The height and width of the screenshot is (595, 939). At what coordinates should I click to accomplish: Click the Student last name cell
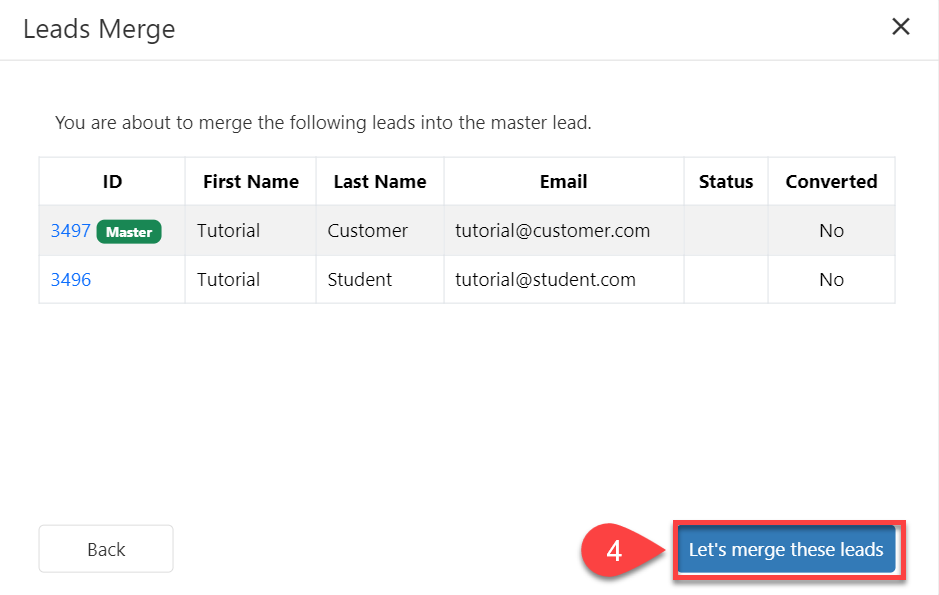360,280
